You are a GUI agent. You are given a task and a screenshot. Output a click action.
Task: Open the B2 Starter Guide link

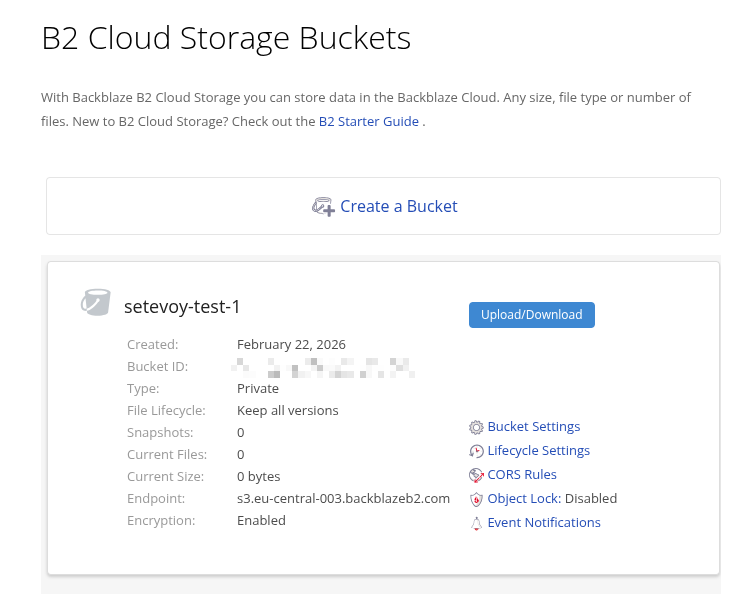[368, 122]
